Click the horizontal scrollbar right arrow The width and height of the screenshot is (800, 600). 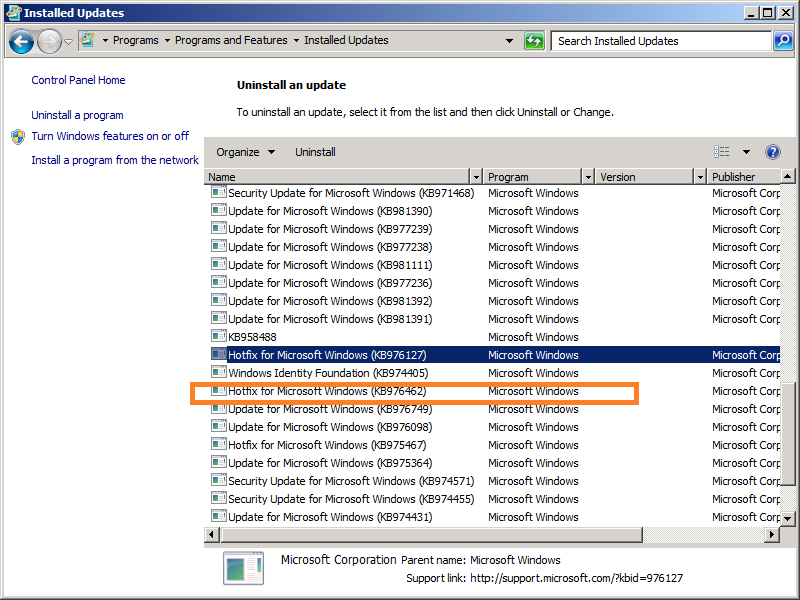772,535
